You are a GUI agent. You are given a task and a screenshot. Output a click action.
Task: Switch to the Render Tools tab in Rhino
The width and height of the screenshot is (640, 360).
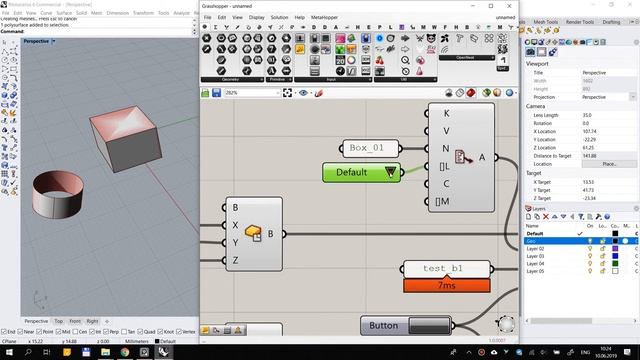[580, 22]
